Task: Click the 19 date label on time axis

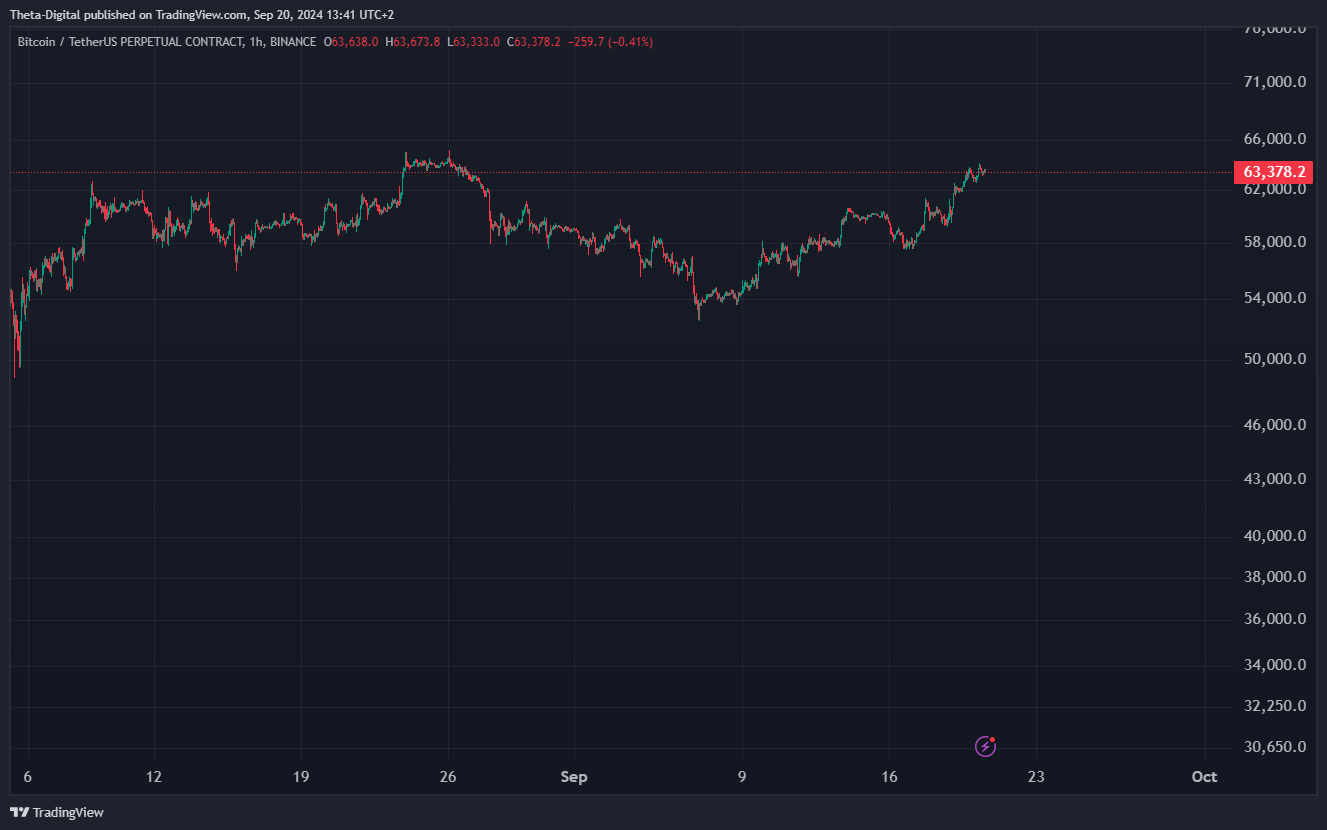Action: coord(301,777)
